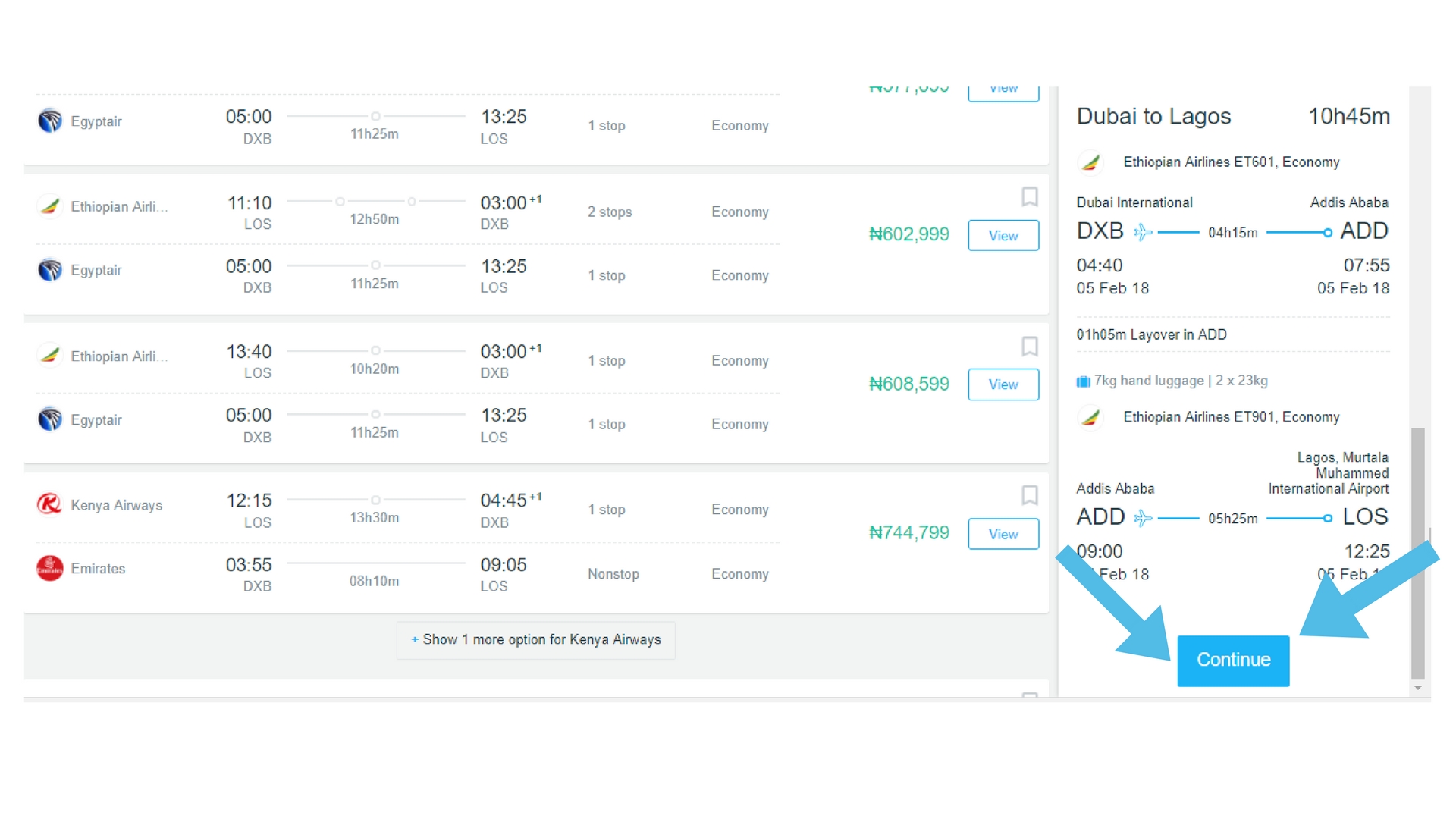1456x819 pixels.
Task: Click Ethiopian Airlines logo on 11:10 flight
Action: (x=49, y=206)
